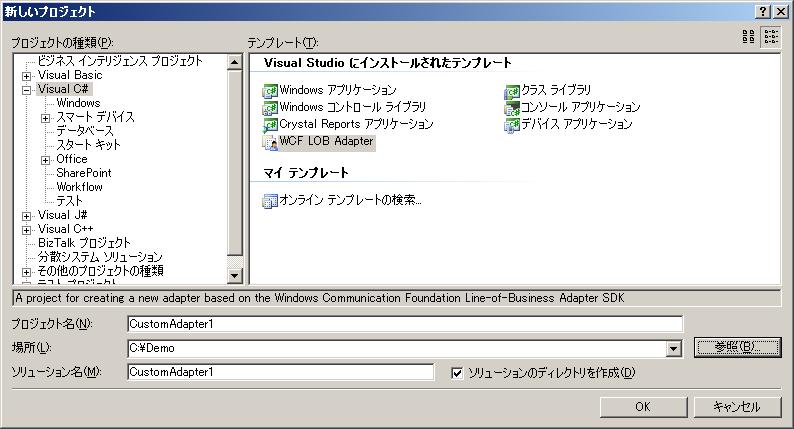Expand その他のプロジェクトの種類 node
Image resolution: width=794 pixels, height=429 pixels.
[26, 272]
